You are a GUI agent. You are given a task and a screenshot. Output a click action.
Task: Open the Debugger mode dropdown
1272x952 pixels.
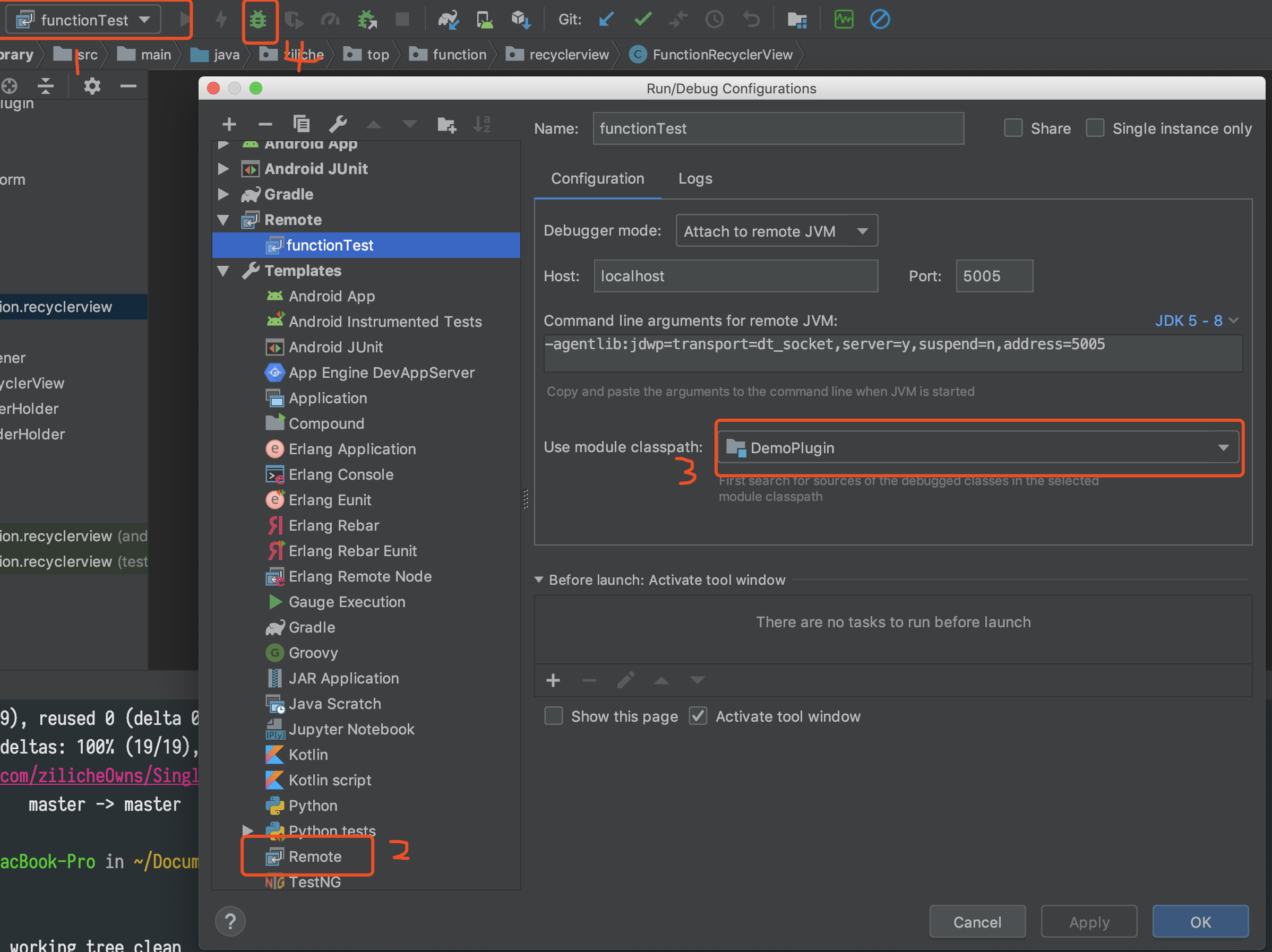tap(776, 231)
